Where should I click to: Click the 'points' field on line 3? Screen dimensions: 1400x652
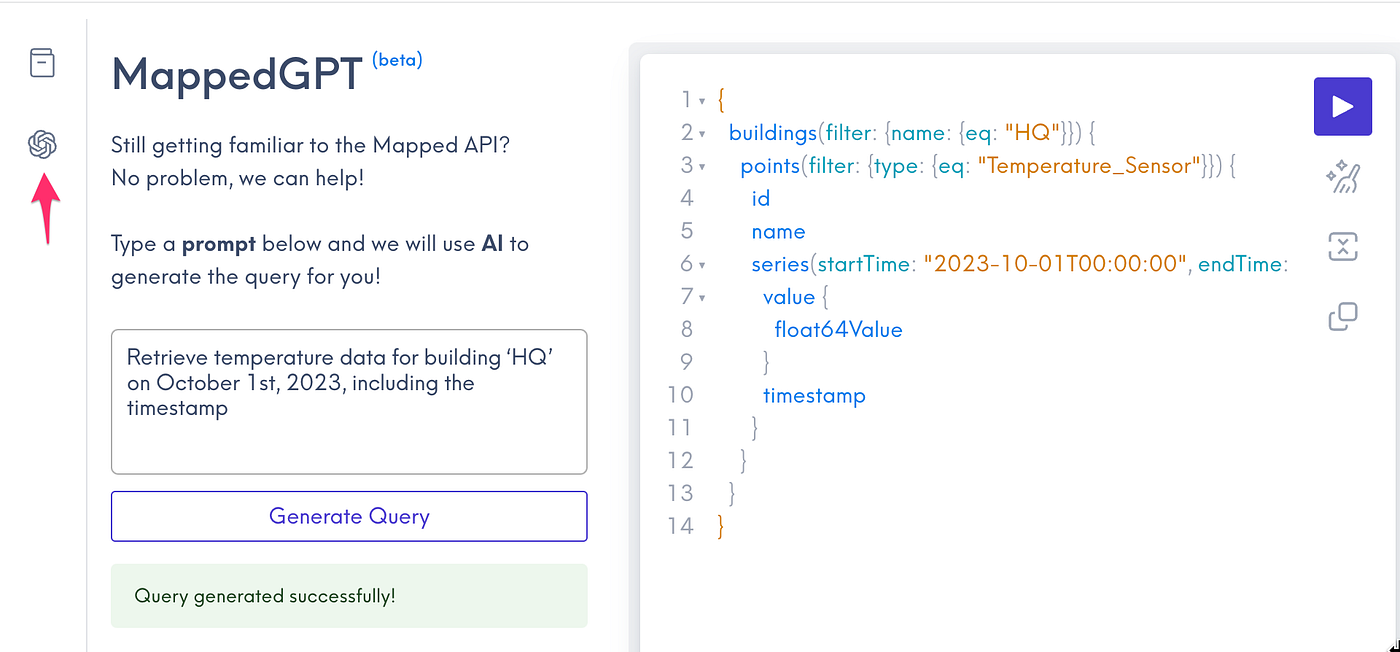click(x=770, y=166)
